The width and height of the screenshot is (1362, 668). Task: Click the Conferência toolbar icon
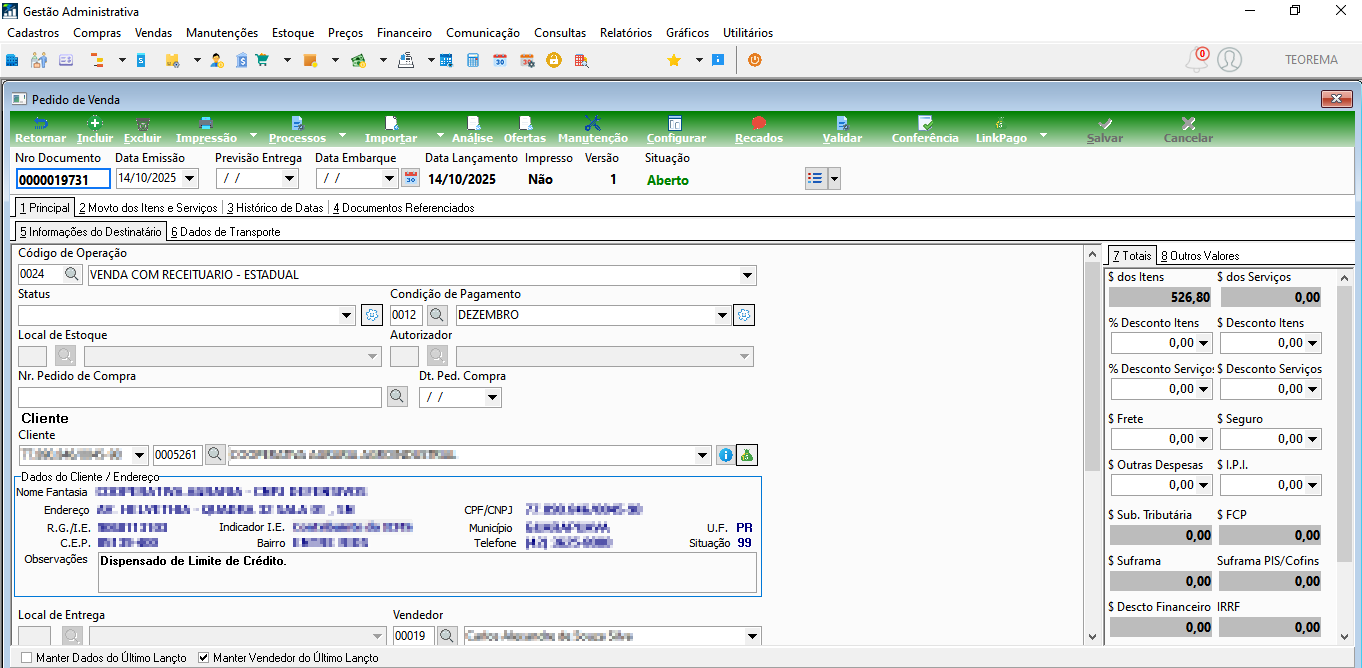point(925,123)
